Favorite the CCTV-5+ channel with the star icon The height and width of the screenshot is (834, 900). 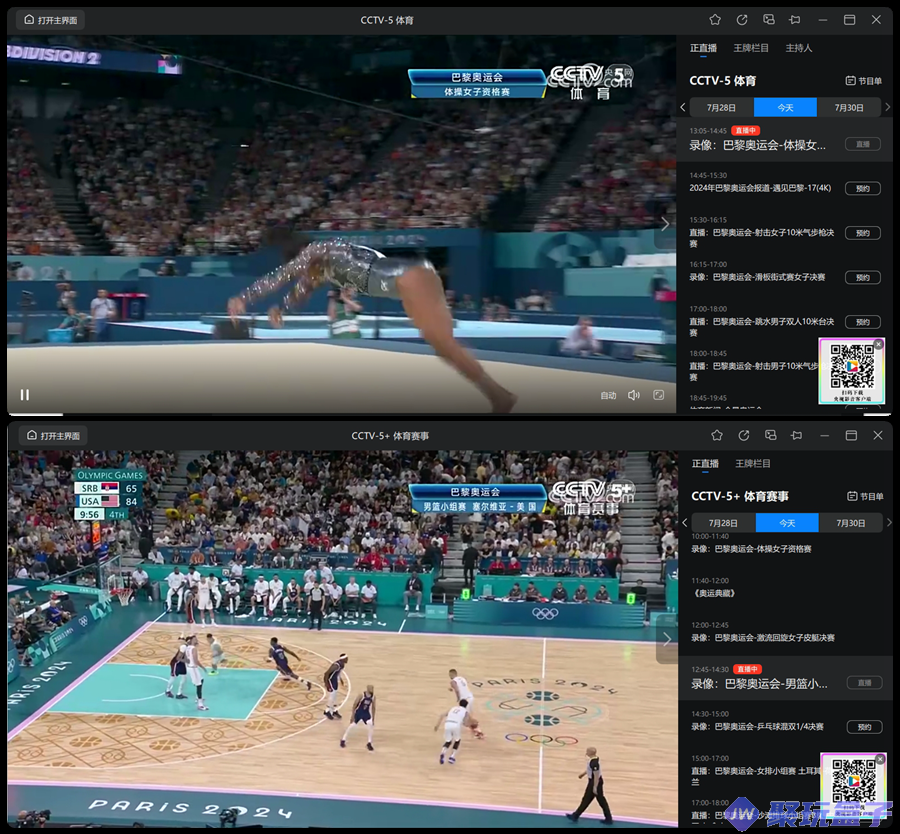click(716, 436)
